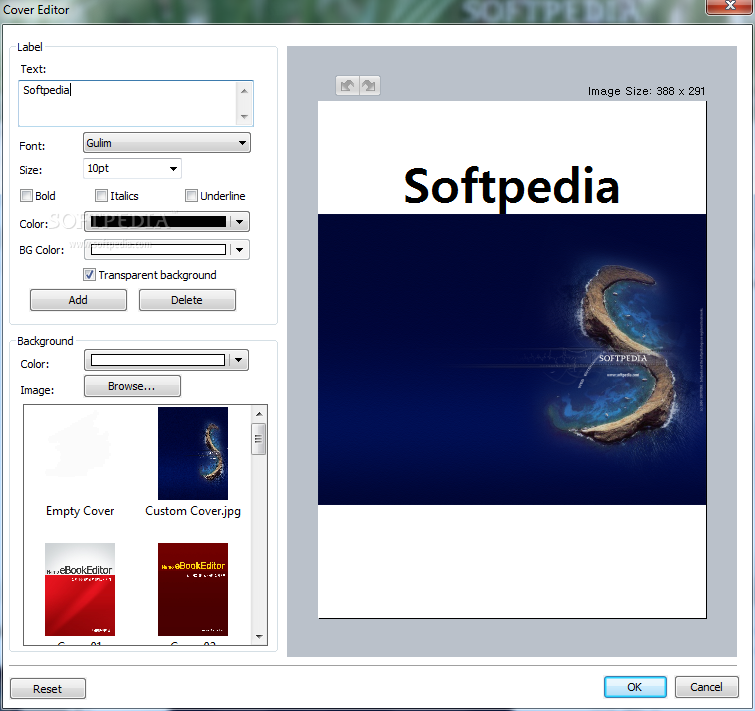Enable the Bold checkbox
Screen dimensions: 755x711
(26, 195)
